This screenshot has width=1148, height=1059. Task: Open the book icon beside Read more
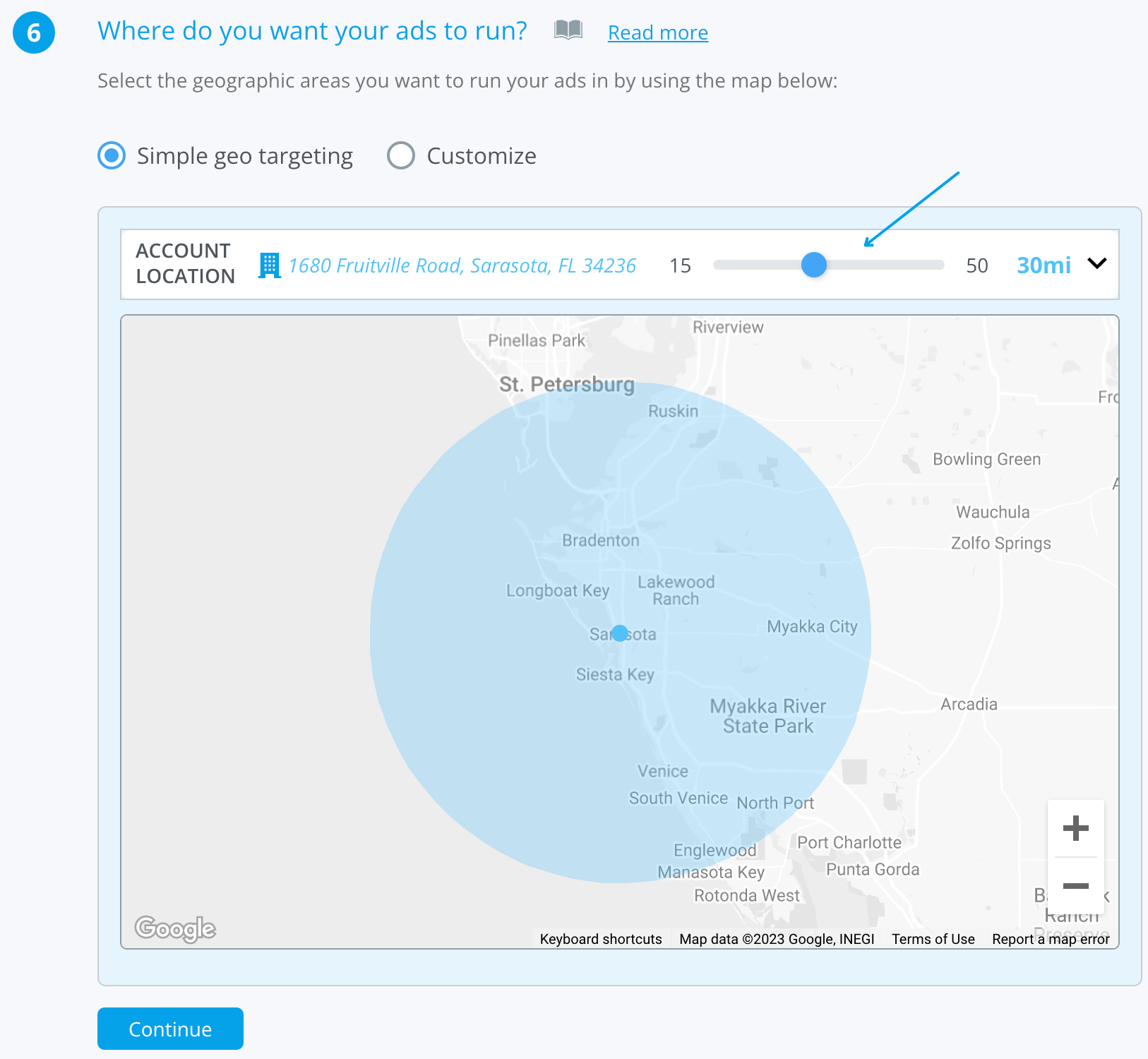point(568,30)
